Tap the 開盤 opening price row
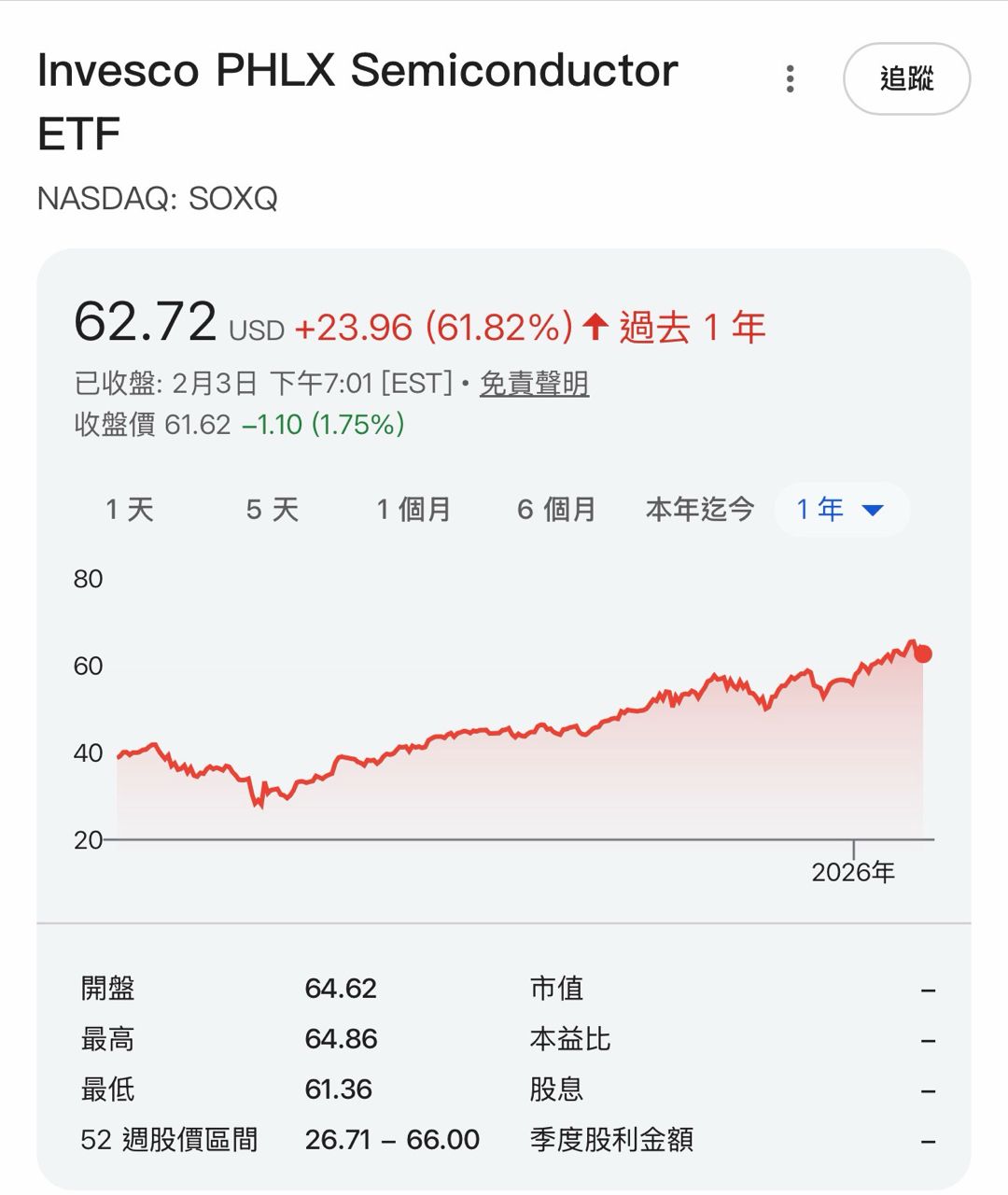Image resolution: width=1008 pixels, height=1195 pixels. tap(229, 988)
